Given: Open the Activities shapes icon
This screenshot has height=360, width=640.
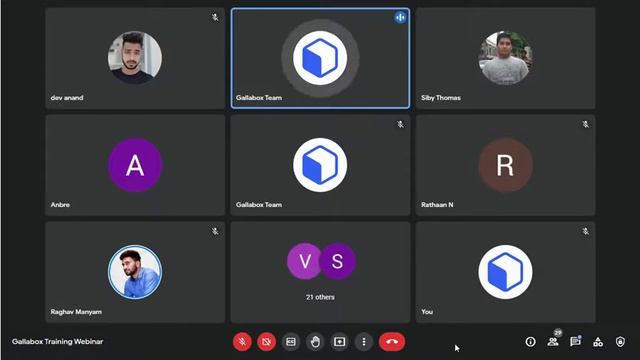Looking at the screenshot, I should point(598,342).
